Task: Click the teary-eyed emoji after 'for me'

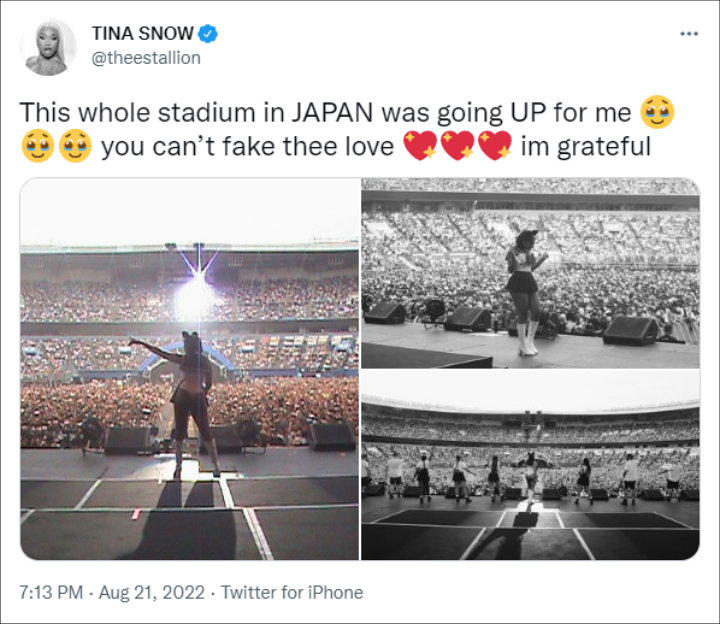Action: [x=657, y=112]
